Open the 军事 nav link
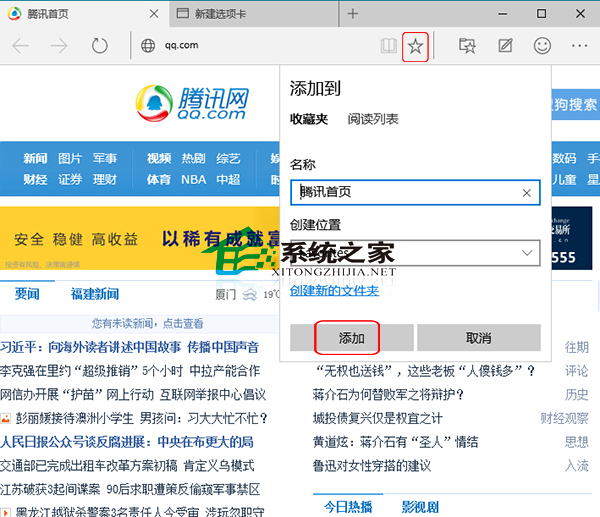Image resolution: width=600 pixels, height=517 pixels. click(x=105, y=158)
